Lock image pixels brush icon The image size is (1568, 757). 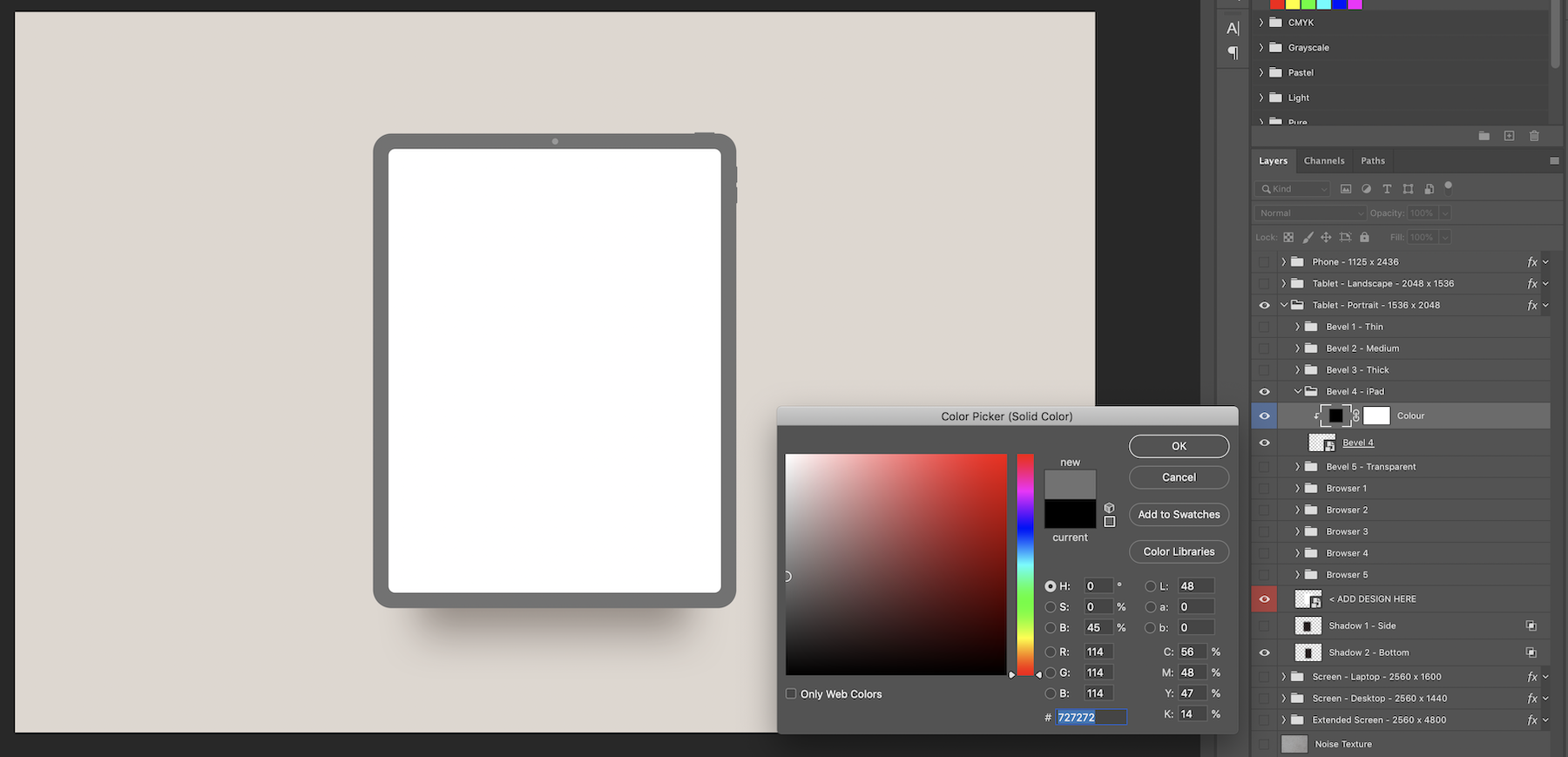point(1308,237)
